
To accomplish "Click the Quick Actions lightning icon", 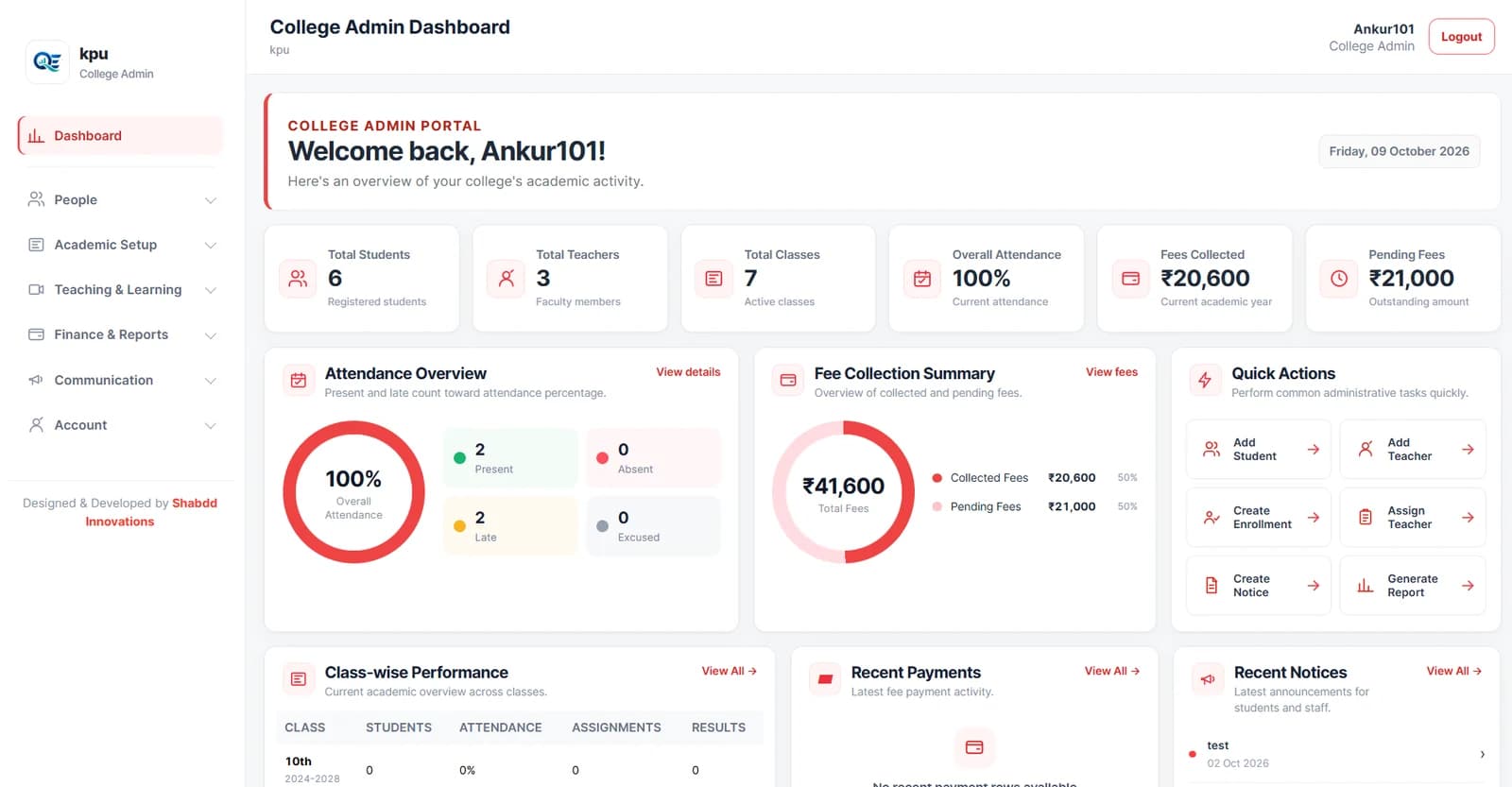I will (1205, 381).
